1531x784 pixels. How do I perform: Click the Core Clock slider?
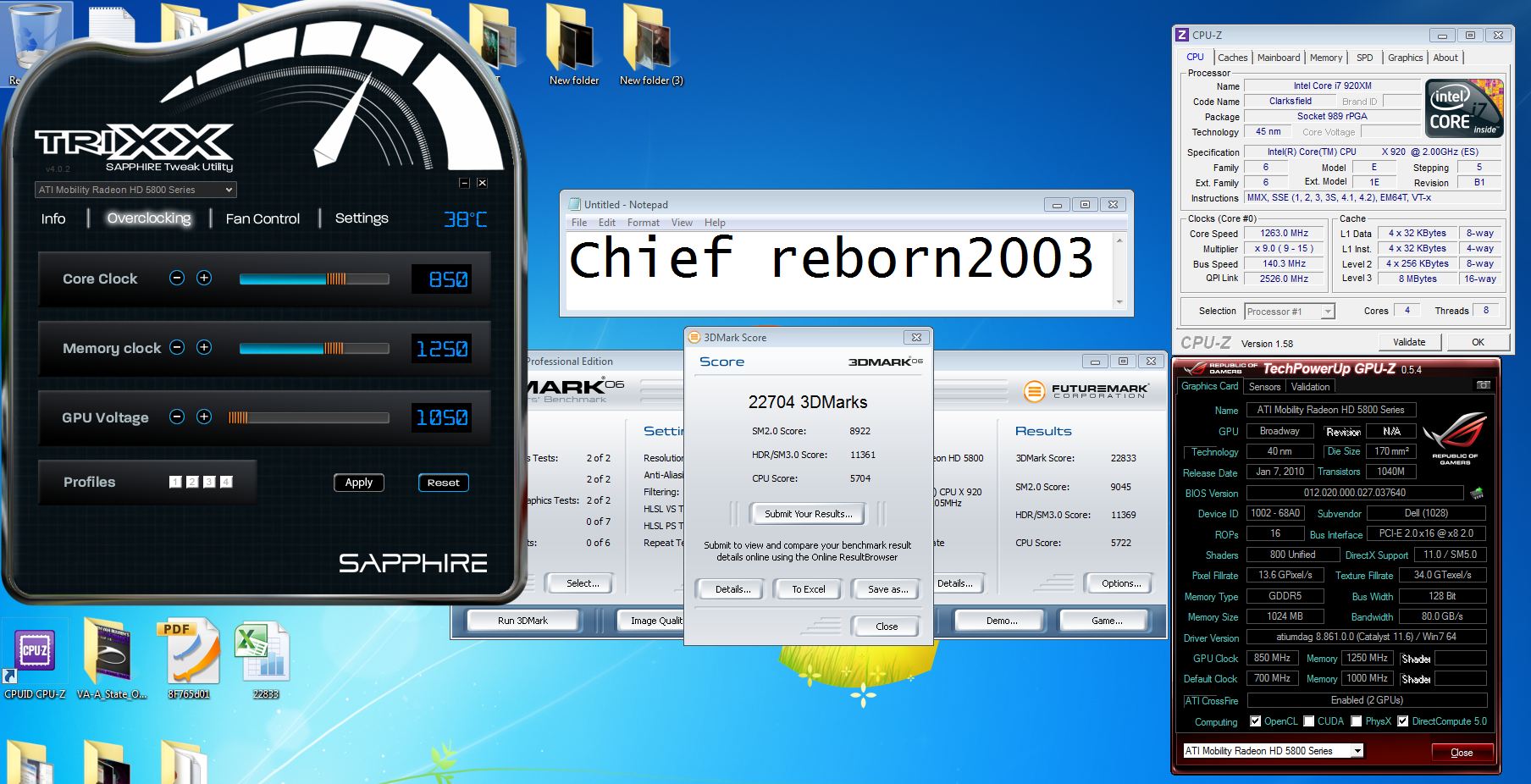pyautogui.click(x=314, y=279)
